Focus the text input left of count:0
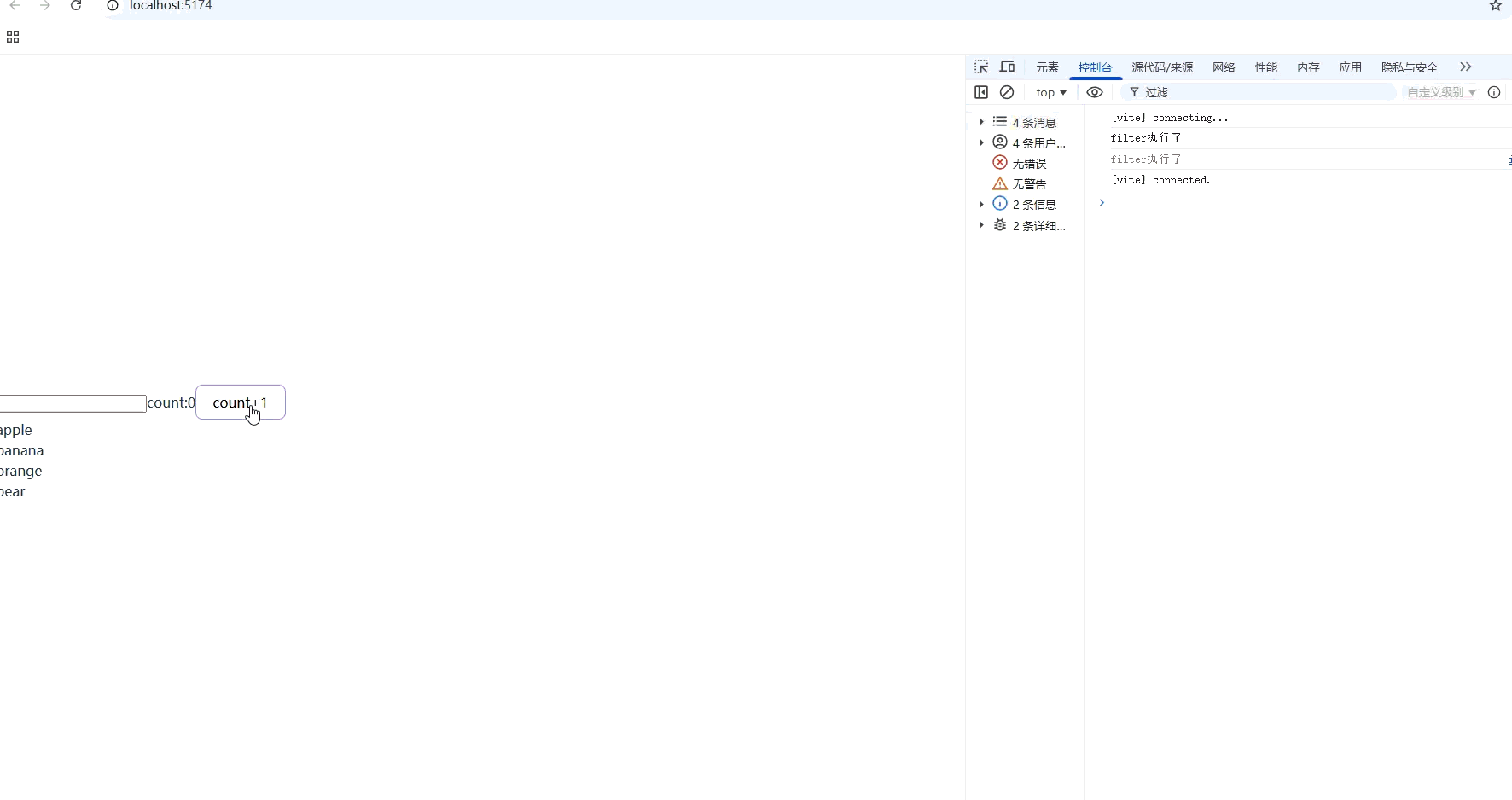Screen dimensions: 1512x800 click(x=73, y=403)
